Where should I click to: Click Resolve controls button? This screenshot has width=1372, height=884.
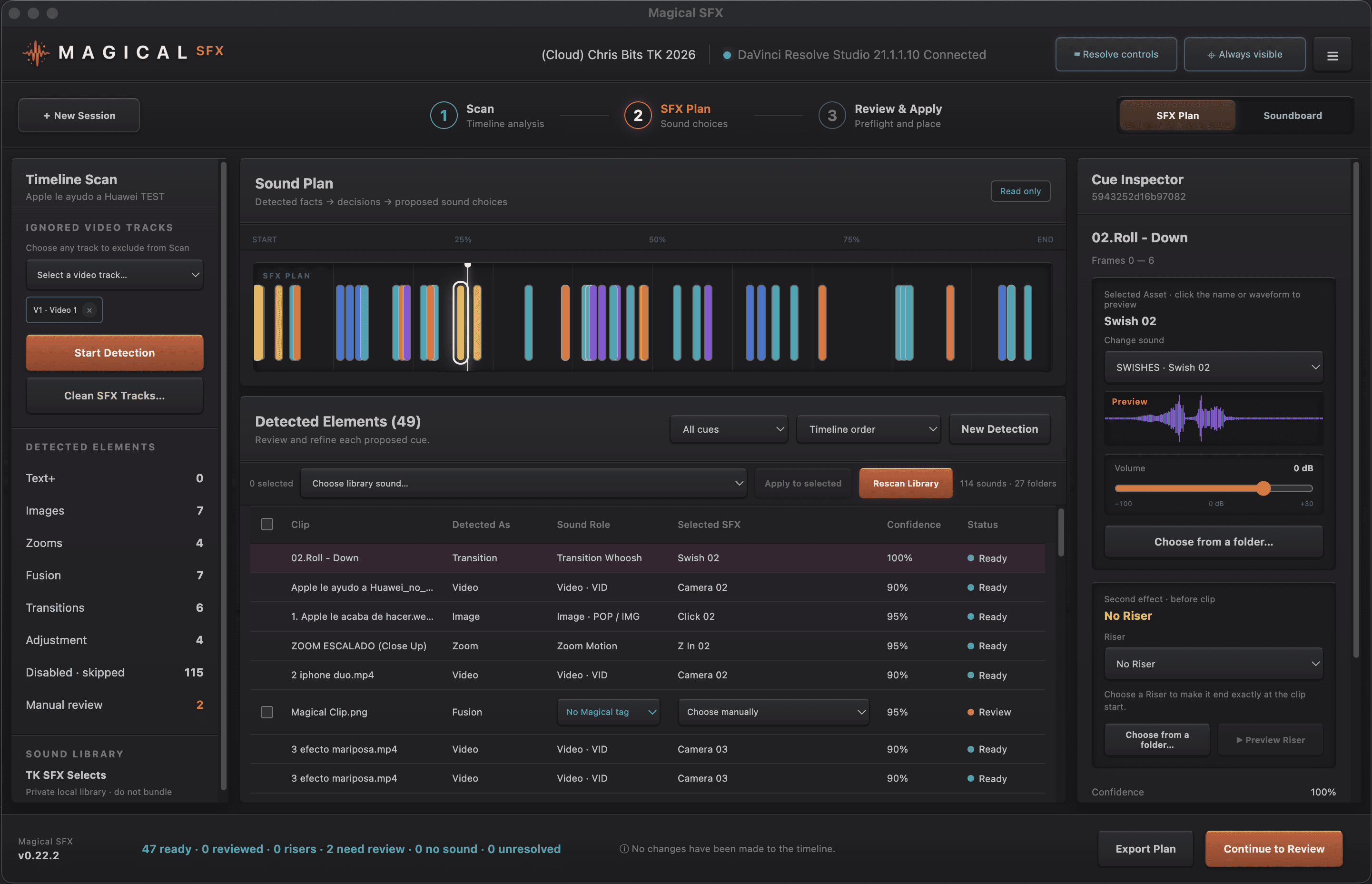[1115, 55]
